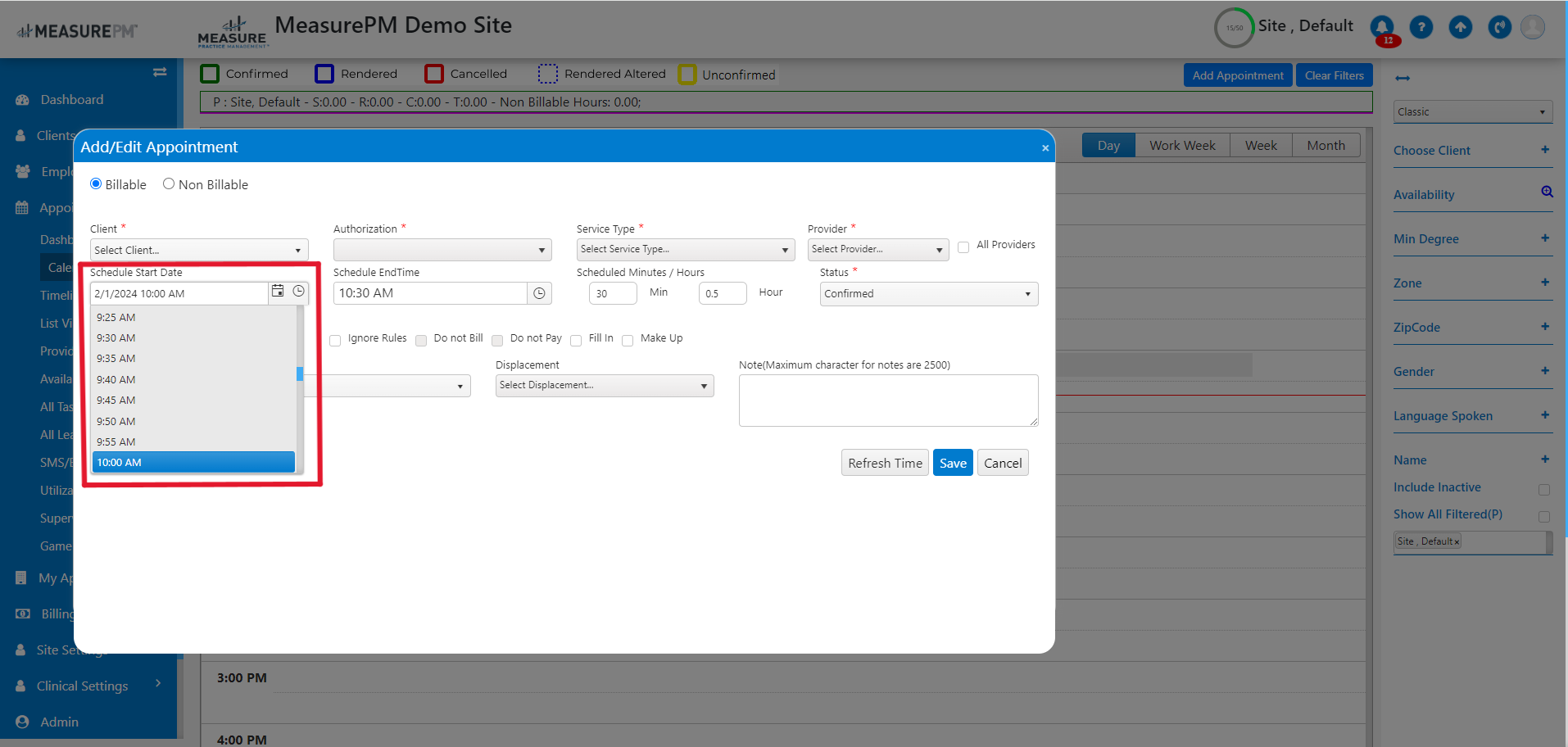The height and width of the screenshot is (747, 1568).
Task: Select the Non Billable radio button
Action: coord(169,183)
